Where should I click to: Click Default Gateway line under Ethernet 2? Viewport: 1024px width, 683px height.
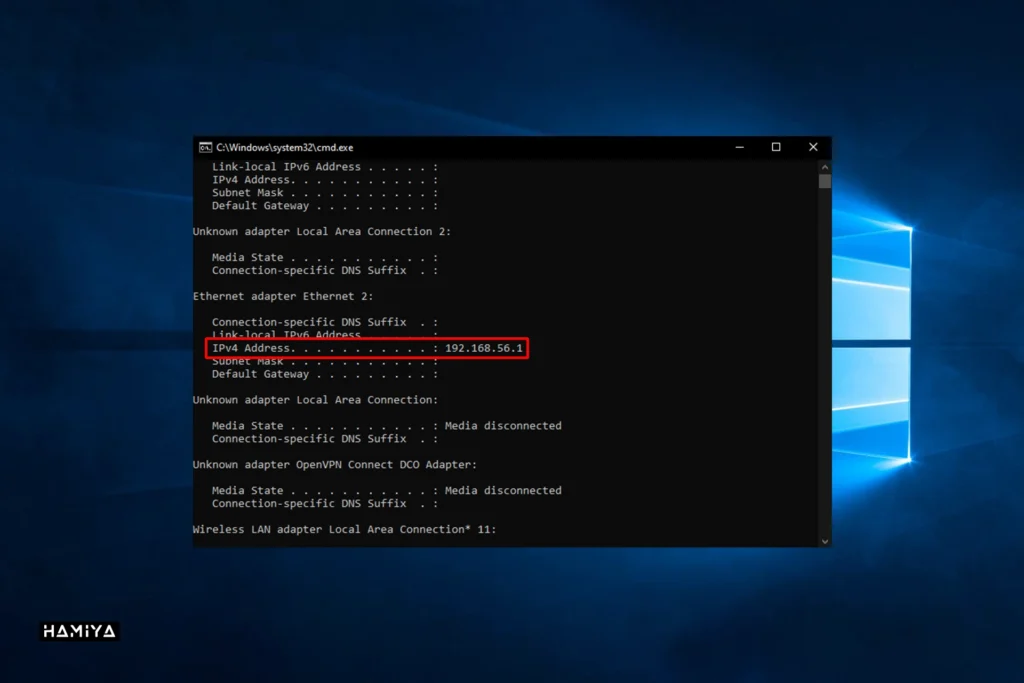point(324,374)
